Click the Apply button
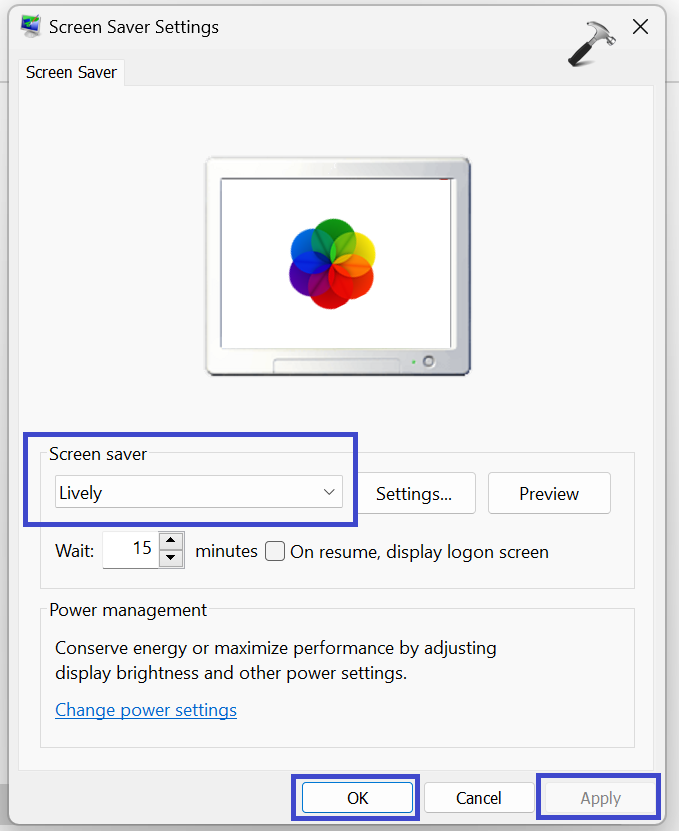The width and height of the screenshot is (679, 831). tap(600, 798)
